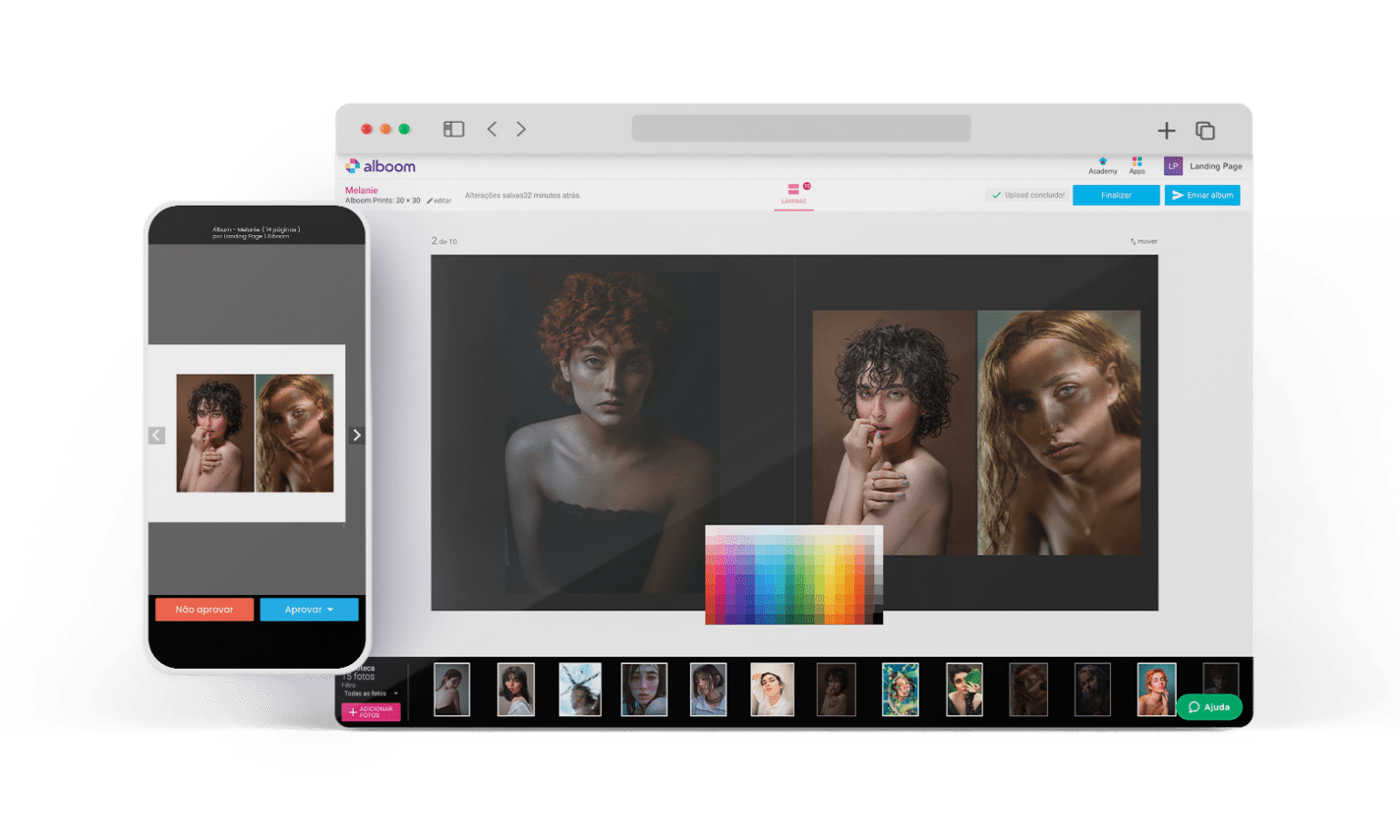1400x840 pixels.
Task: Click the Finalizar button
Action: pyautogui.click(x=1117, y=195)
